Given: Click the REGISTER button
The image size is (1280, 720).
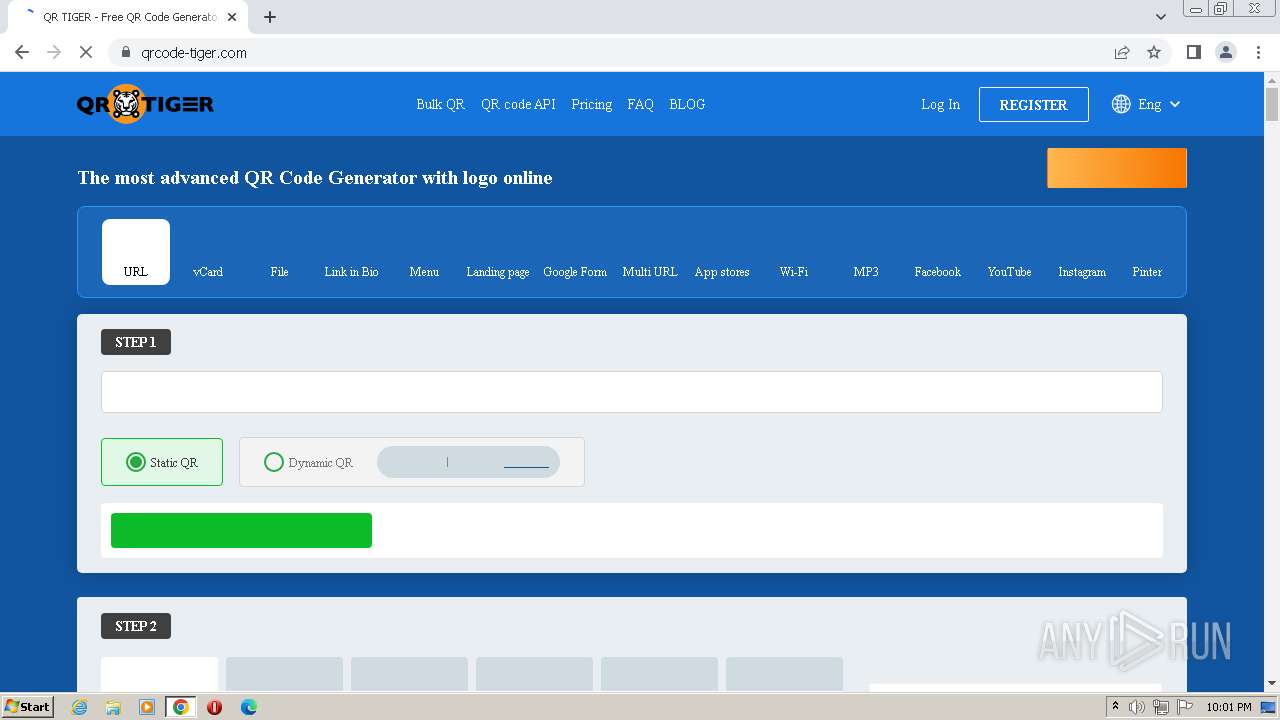Looking at the screenshot, I should [1034, 104].
